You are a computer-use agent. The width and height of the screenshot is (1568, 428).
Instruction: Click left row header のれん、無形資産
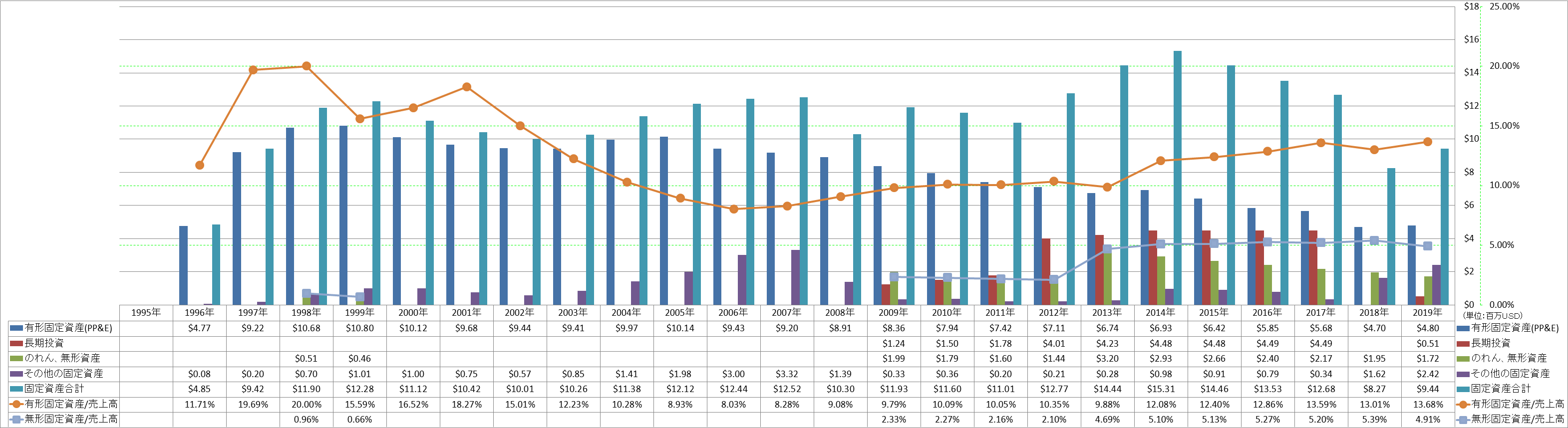(62, 359)
